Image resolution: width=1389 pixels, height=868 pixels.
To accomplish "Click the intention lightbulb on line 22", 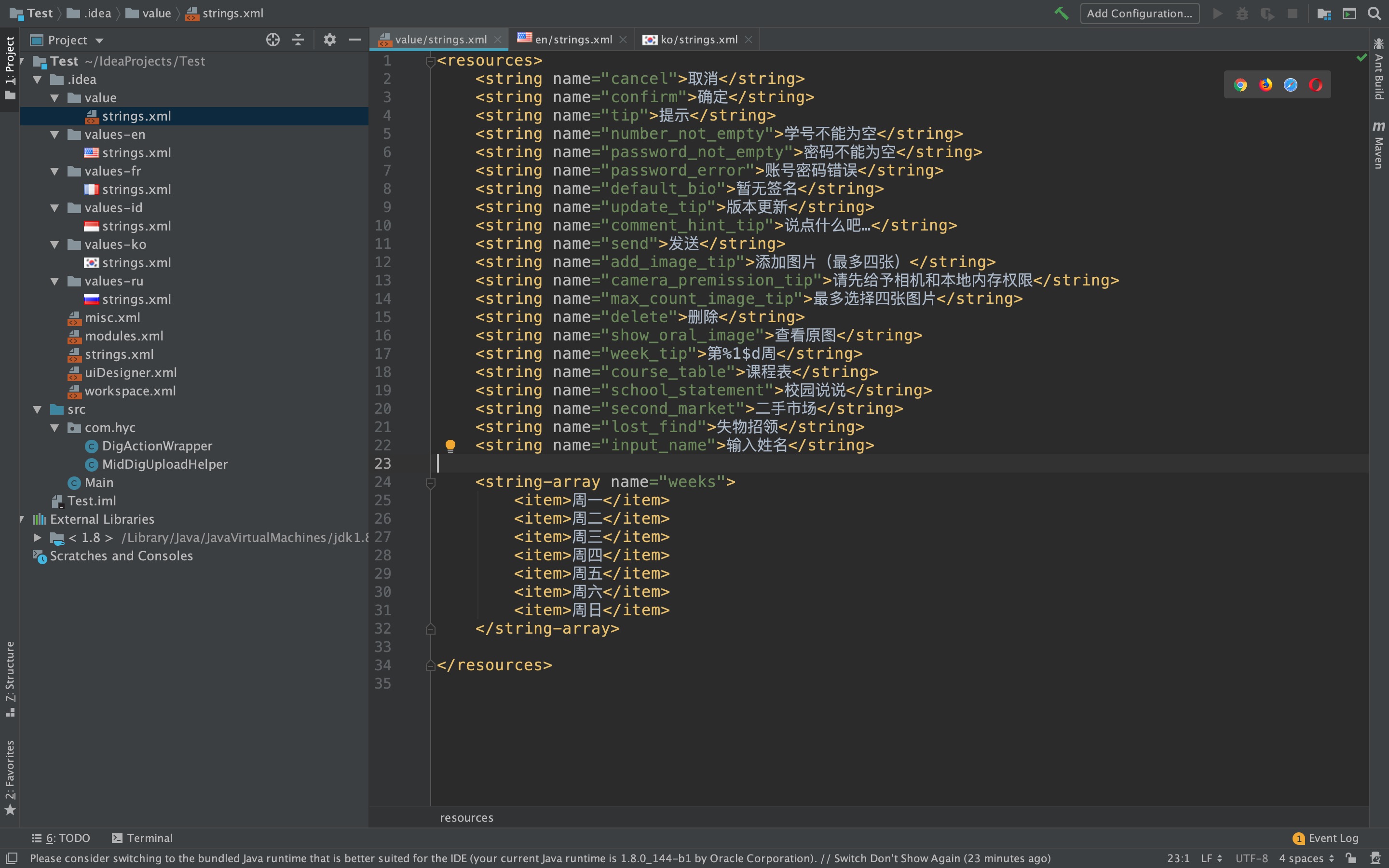I will tap(450, 446).
